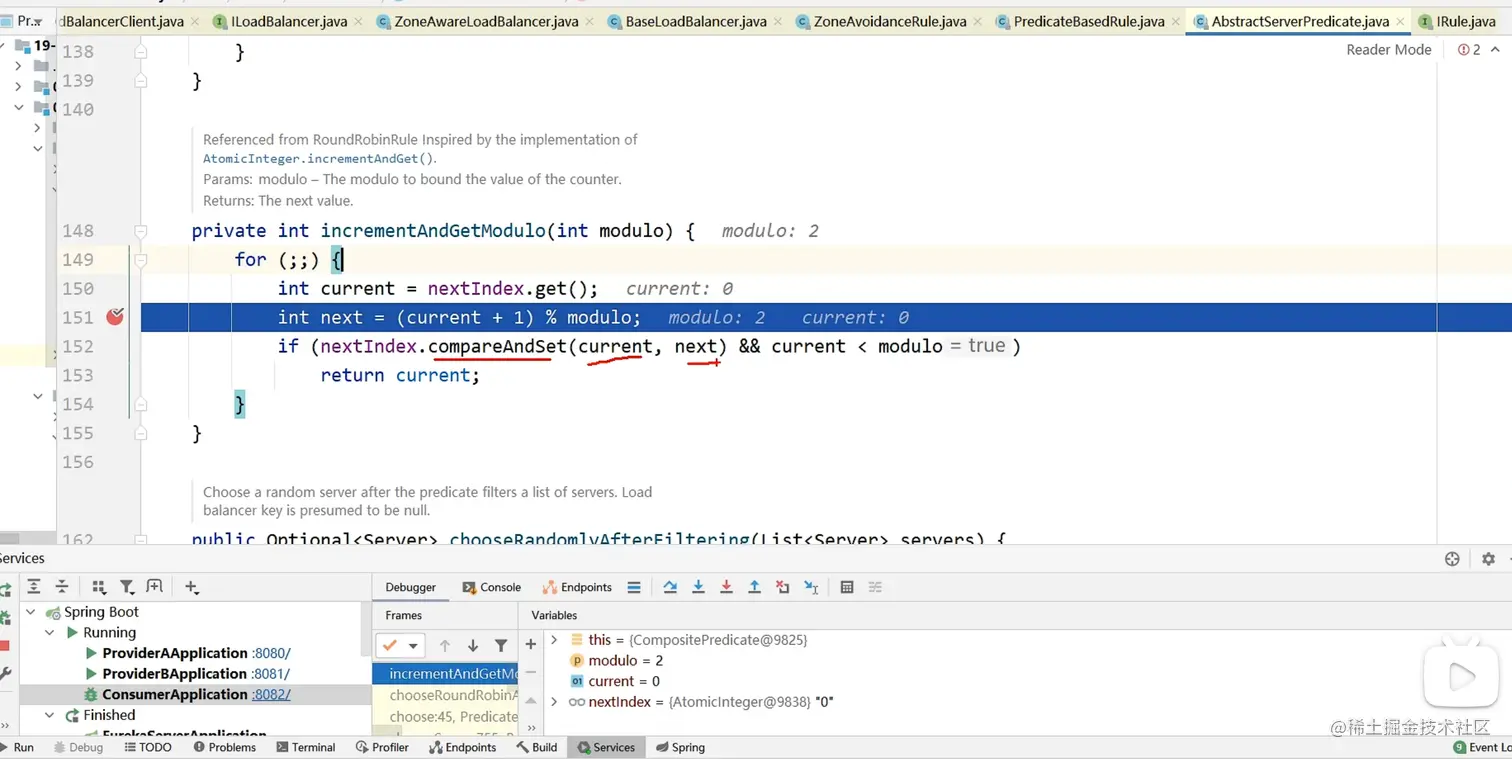Screen dimensions: 1512x759
Task: Expand the 'this' variable
Action: tap(555, 639)
